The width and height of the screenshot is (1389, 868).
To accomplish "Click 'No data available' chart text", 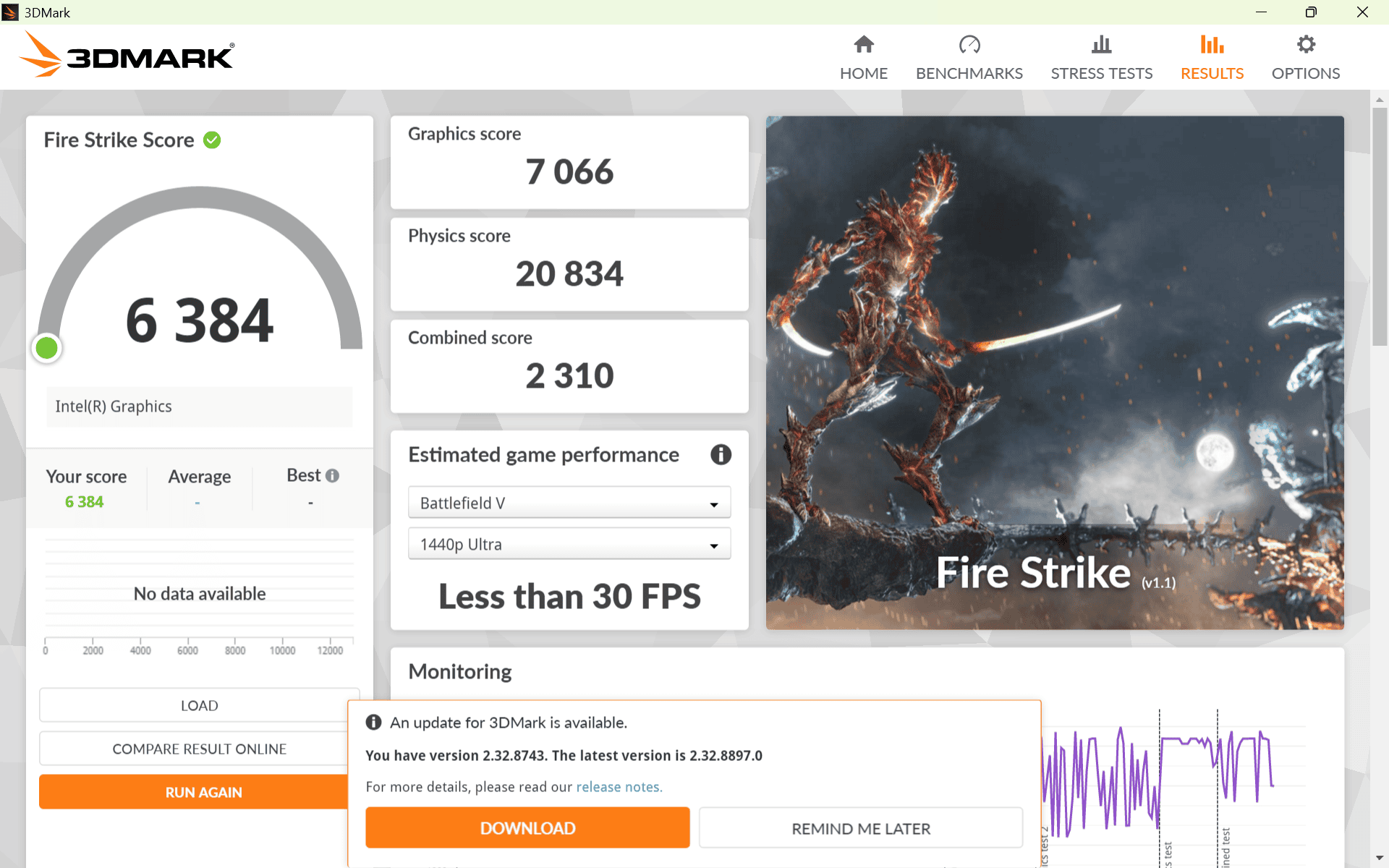I will pos(200,594).
